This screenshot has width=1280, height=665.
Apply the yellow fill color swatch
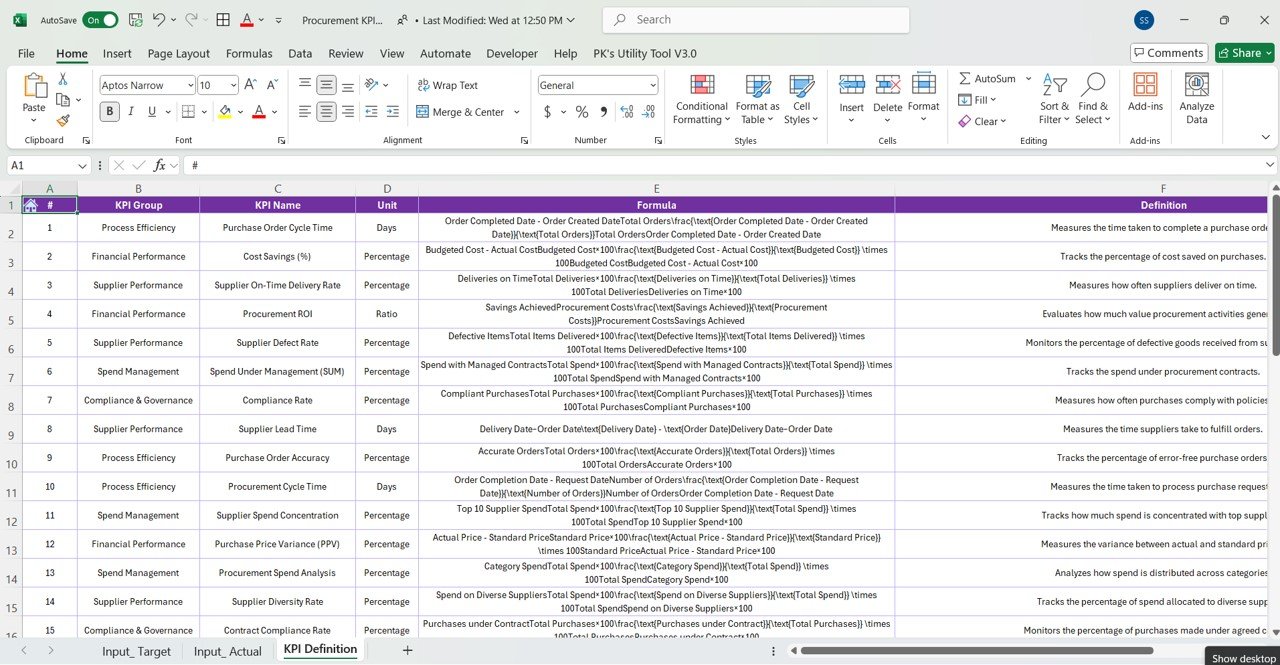coord(225,112)
